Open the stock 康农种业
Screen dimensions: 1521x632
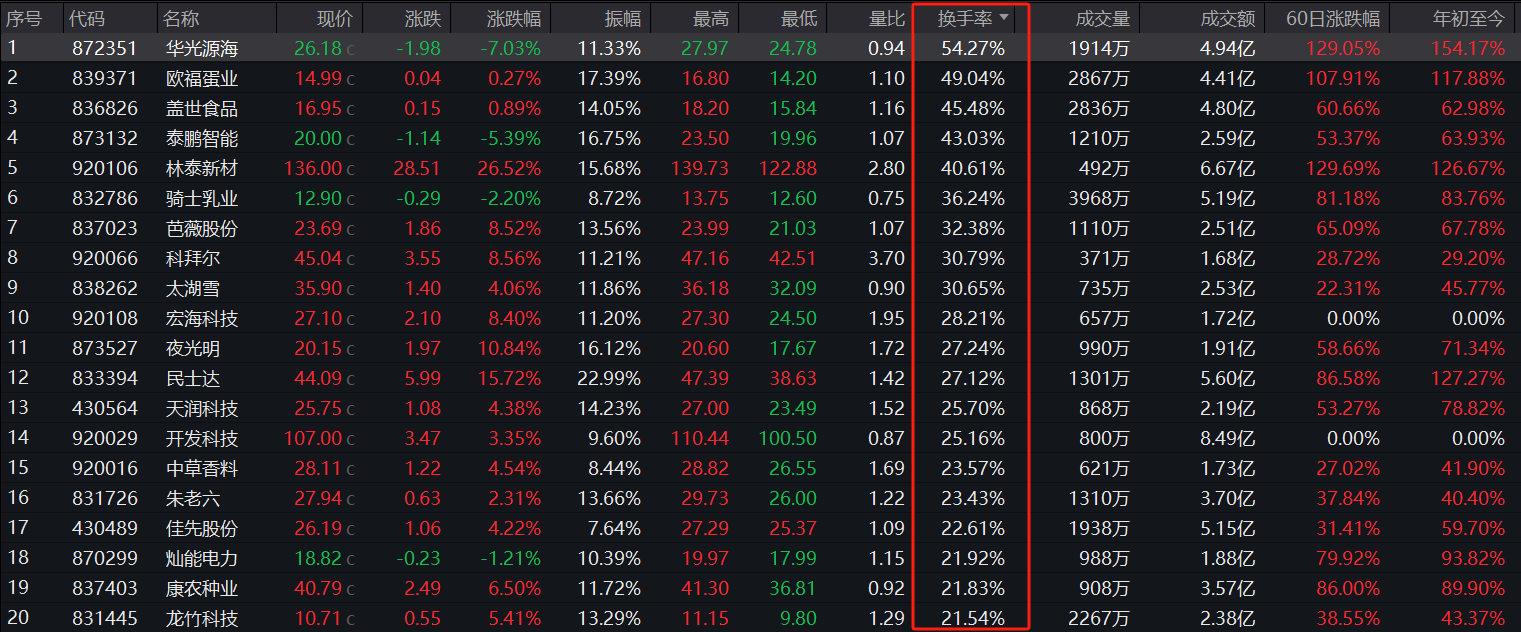click(x=201, y=589)
